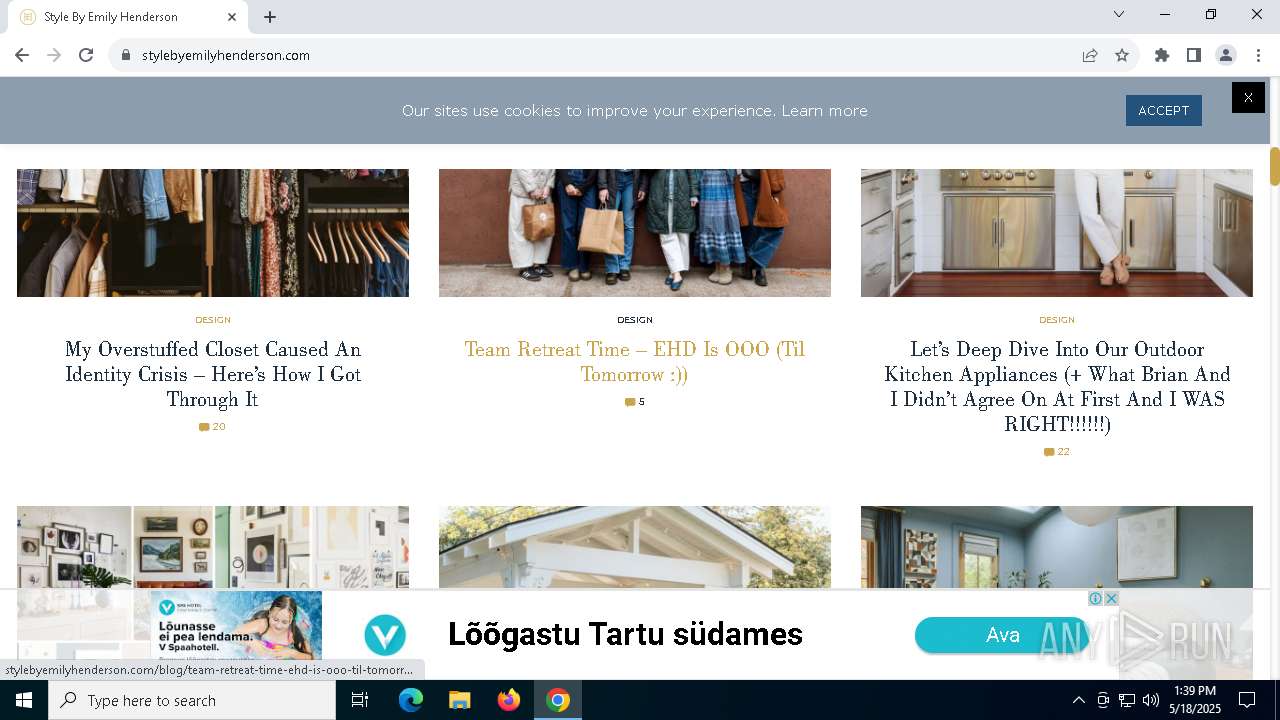View the 22 comments on kitchen article

[1057, 452]
